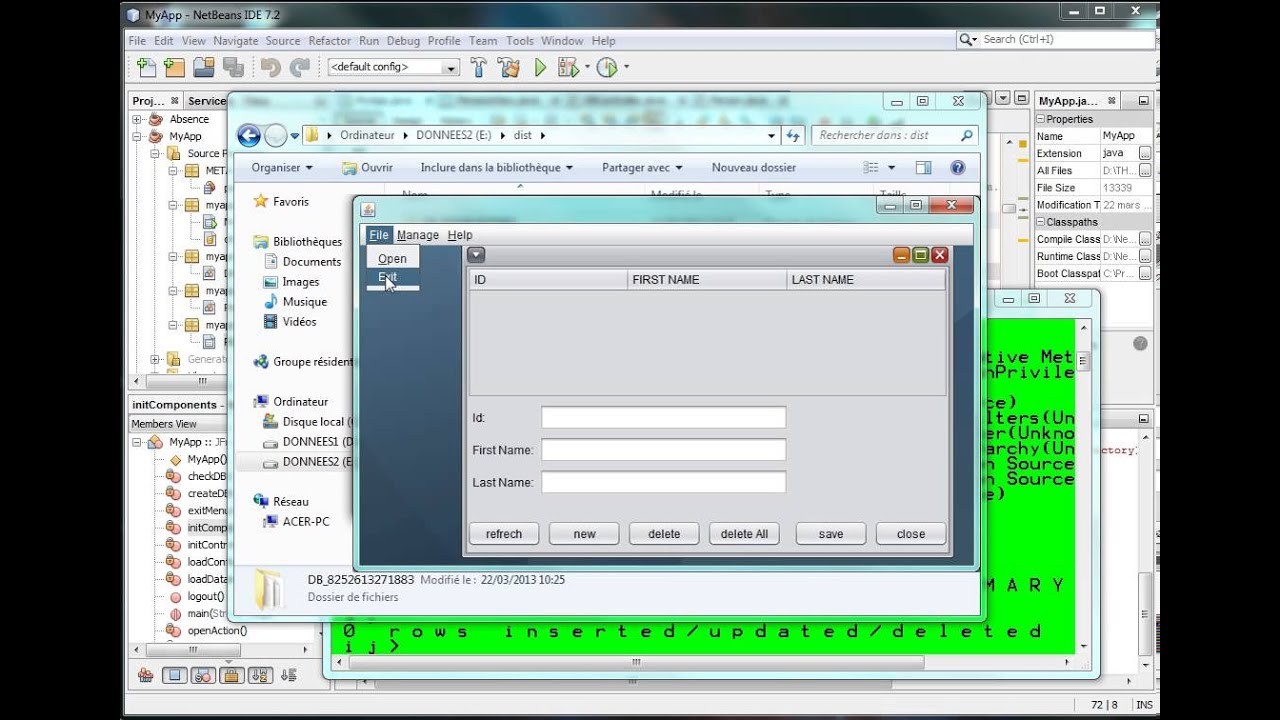Open the Manage menu in Java app
Screen dimensions: 1280x720
point(418,235)
